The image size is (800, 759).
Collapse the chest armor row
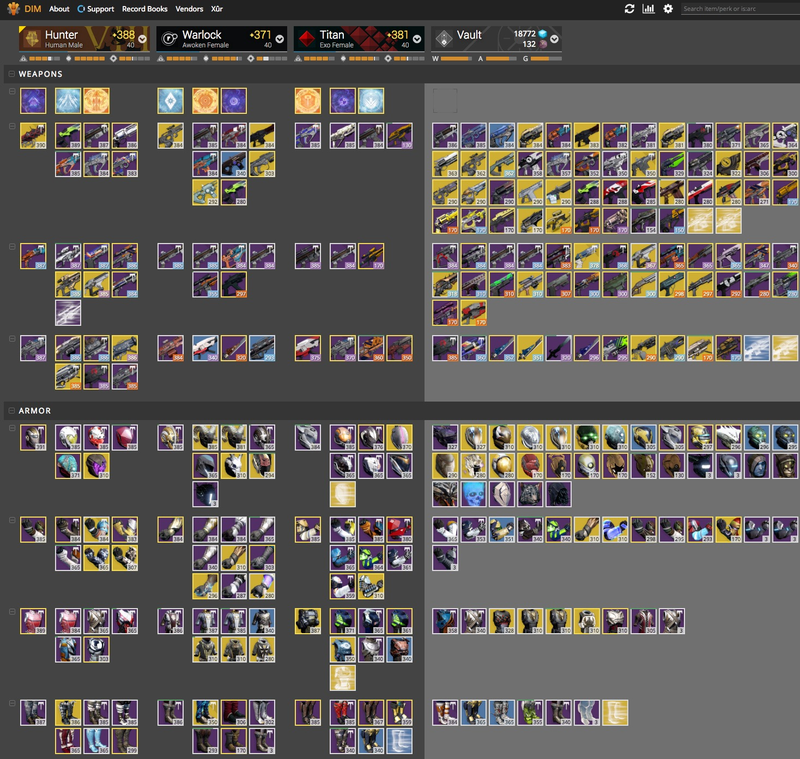pyautogui.click(x=11, y=612)
